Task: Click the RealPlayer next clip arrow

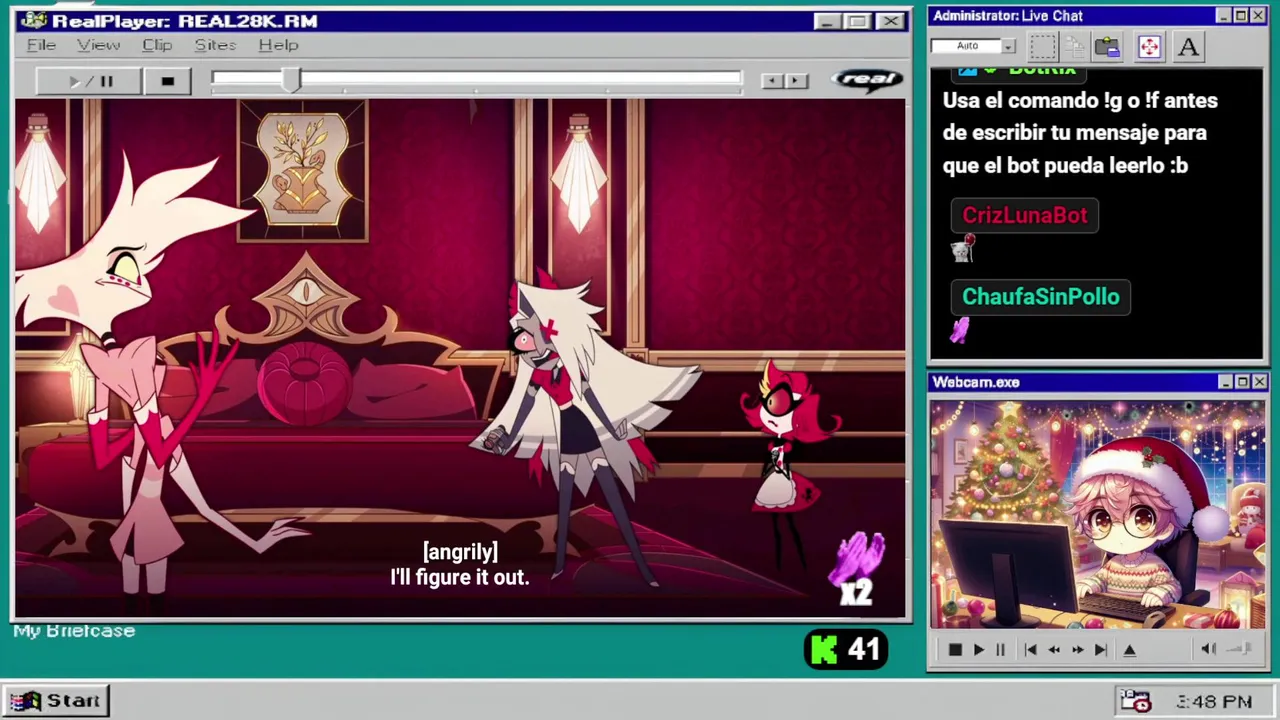Action: (x=796, y=81)
